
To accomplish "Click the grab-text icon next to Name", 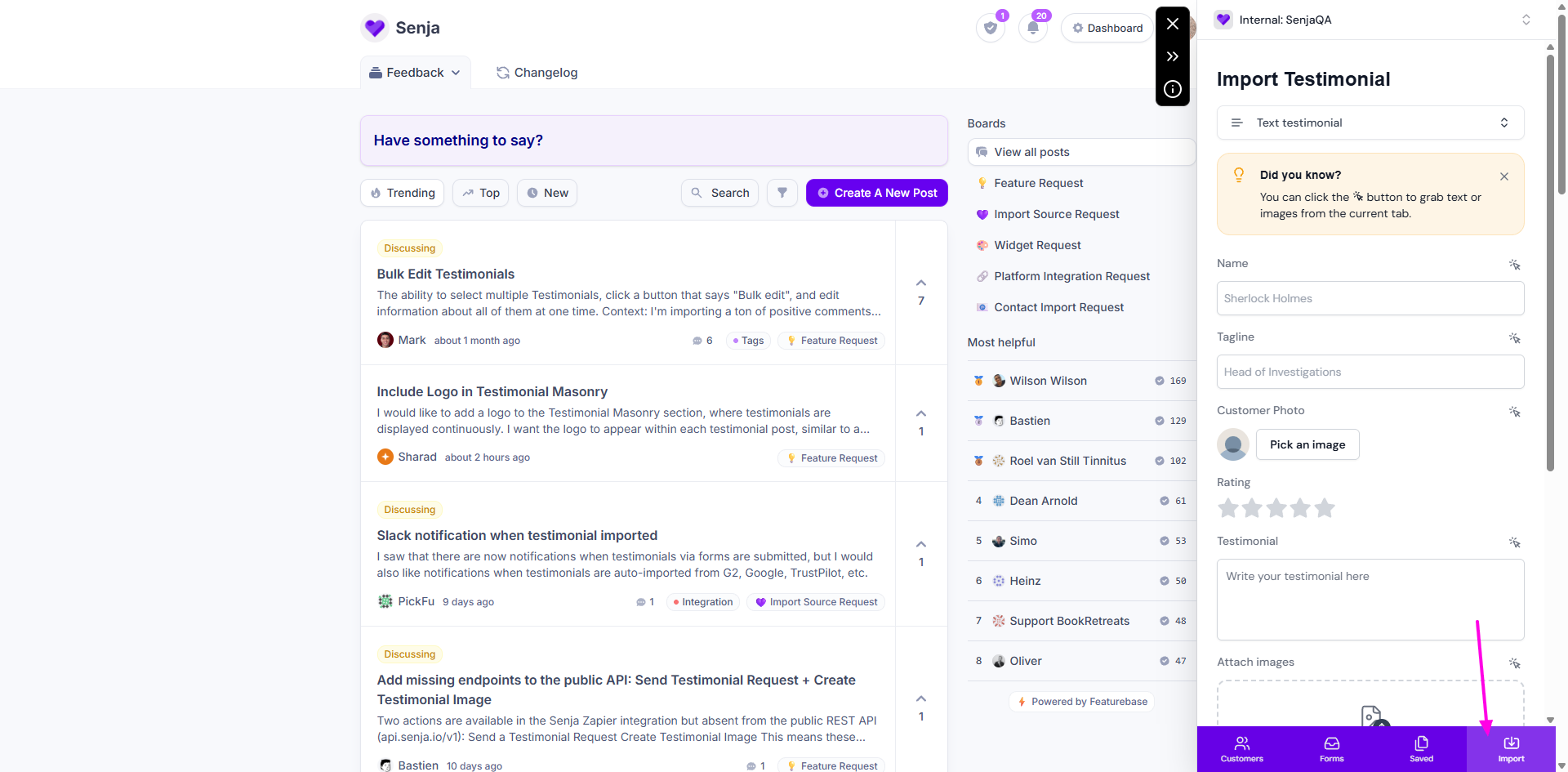I will click(x=1514, y=265).
